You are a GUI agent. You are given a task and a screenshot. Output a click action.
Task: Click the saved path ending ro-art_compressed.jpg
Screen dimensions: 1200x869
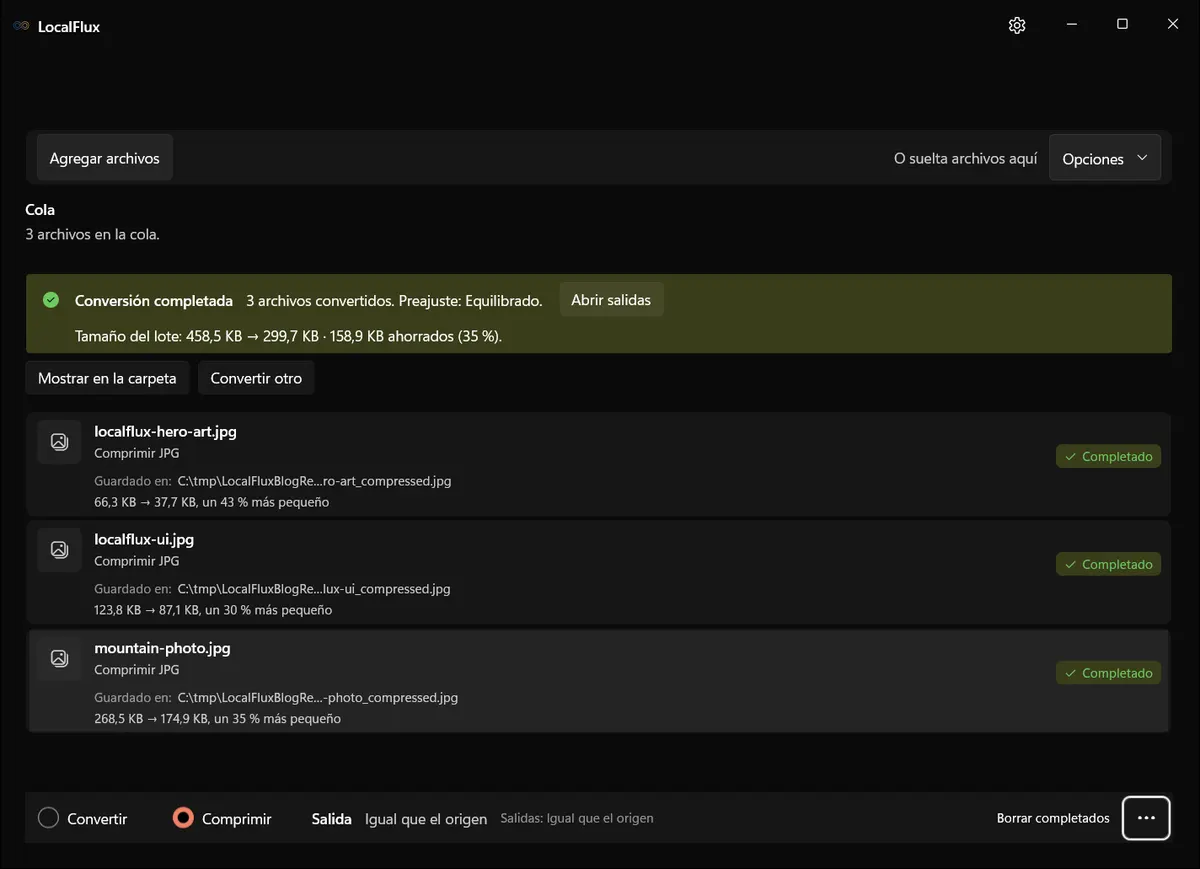314,481
